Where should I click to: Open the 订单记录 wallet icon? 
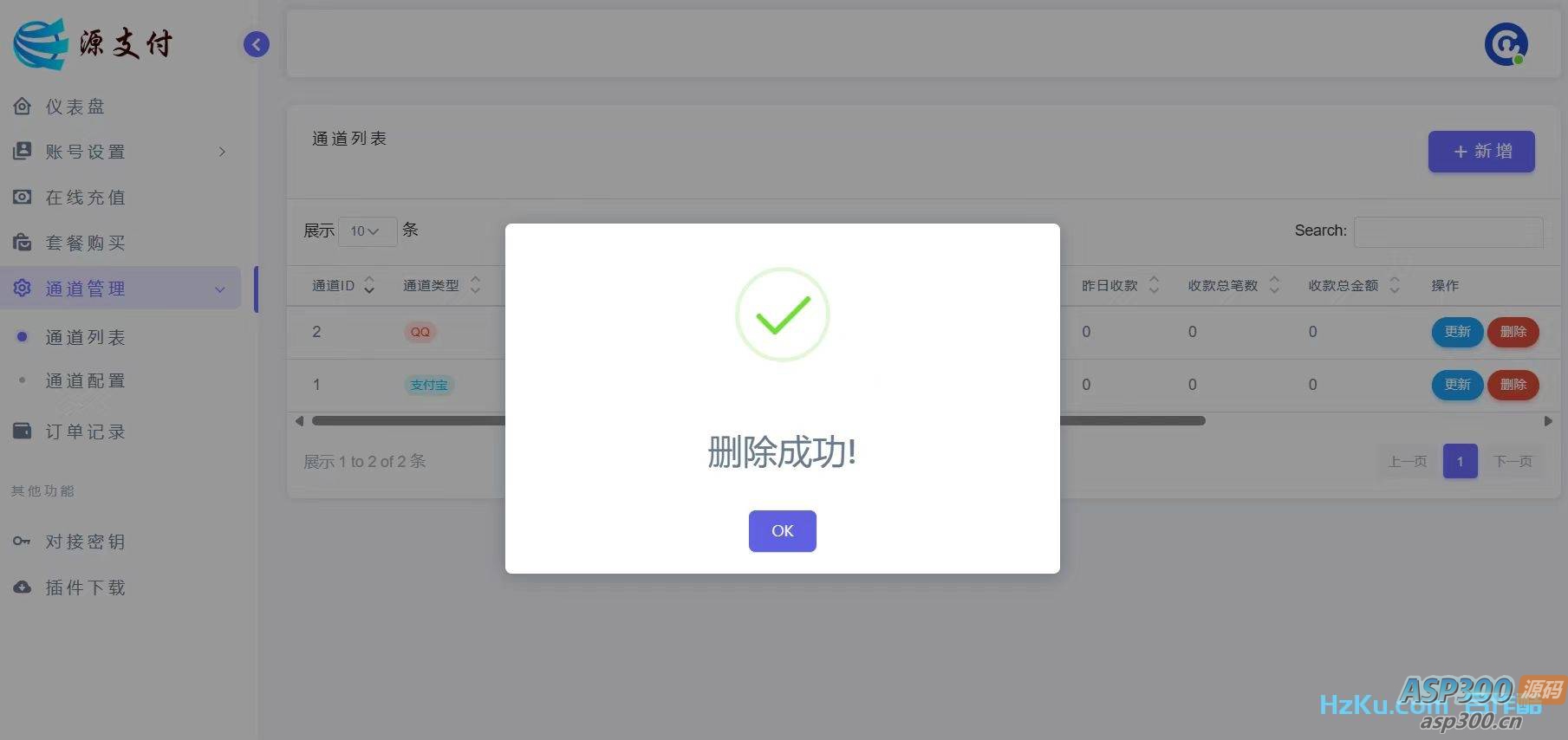coord(23,431)
